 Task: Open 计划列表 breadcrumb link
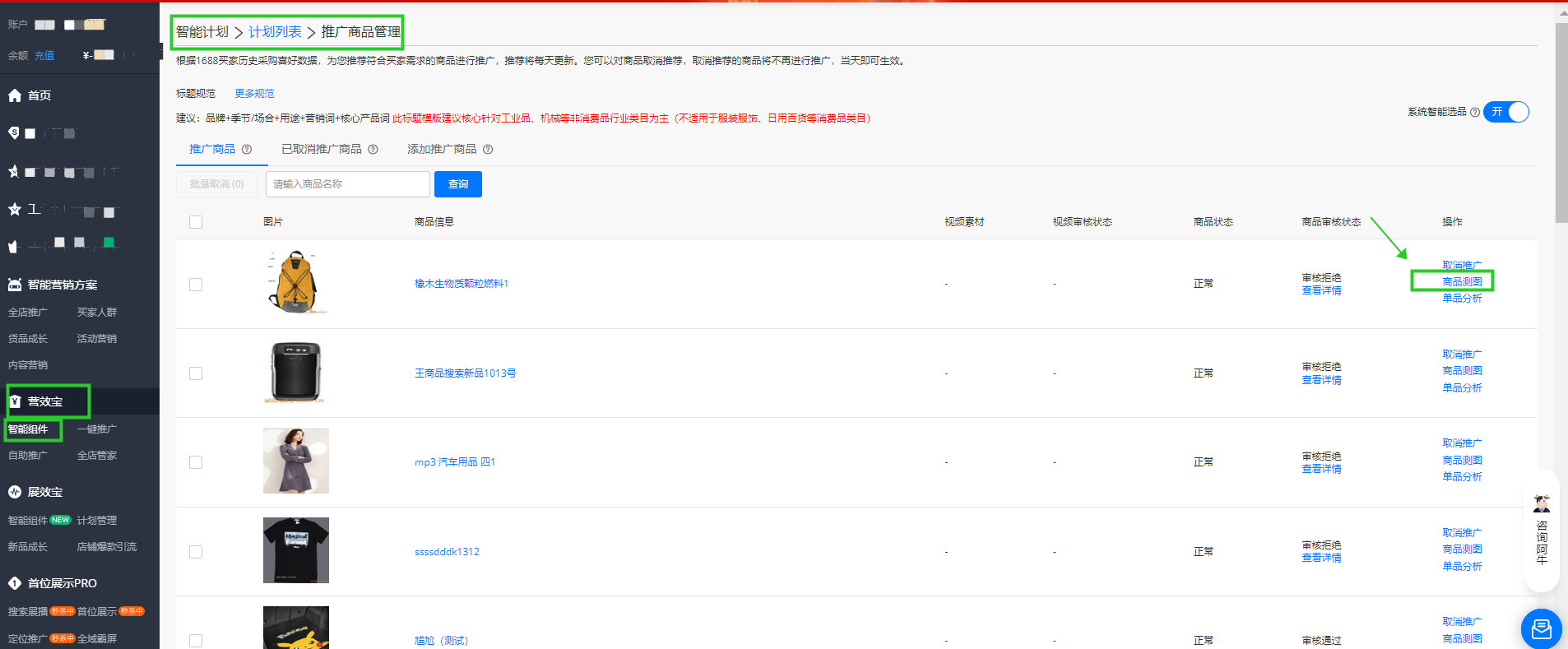pyautogui.click(x=275, y=32)
